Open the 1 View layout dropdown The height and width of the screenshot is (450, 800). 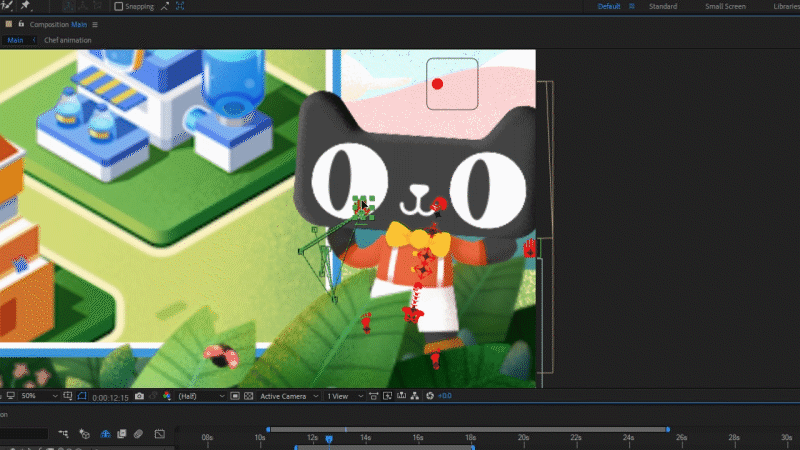click(345, 396)
